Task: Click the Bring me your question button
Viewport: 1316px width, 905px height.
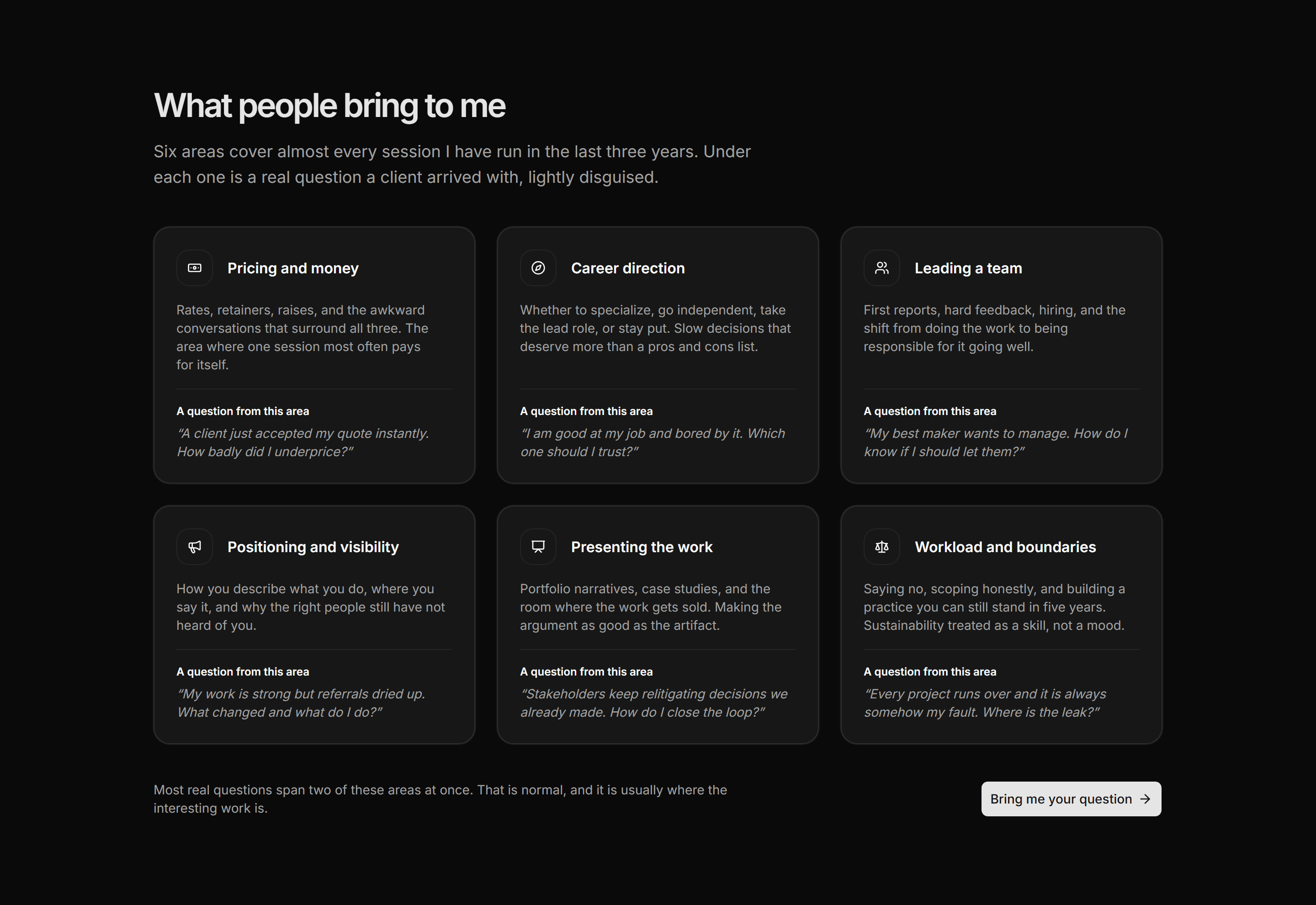Action: click(x=1071, y=799)
